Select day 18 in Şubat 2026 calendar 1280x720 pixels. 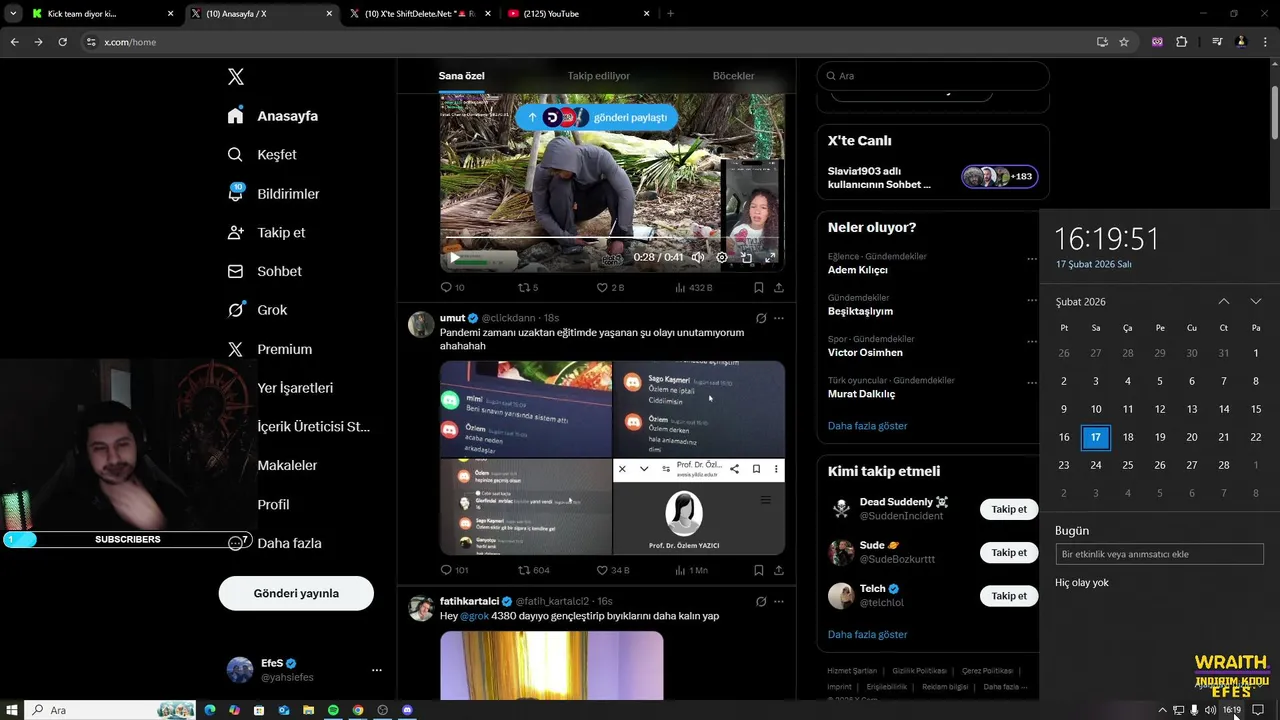(1128, 437)
